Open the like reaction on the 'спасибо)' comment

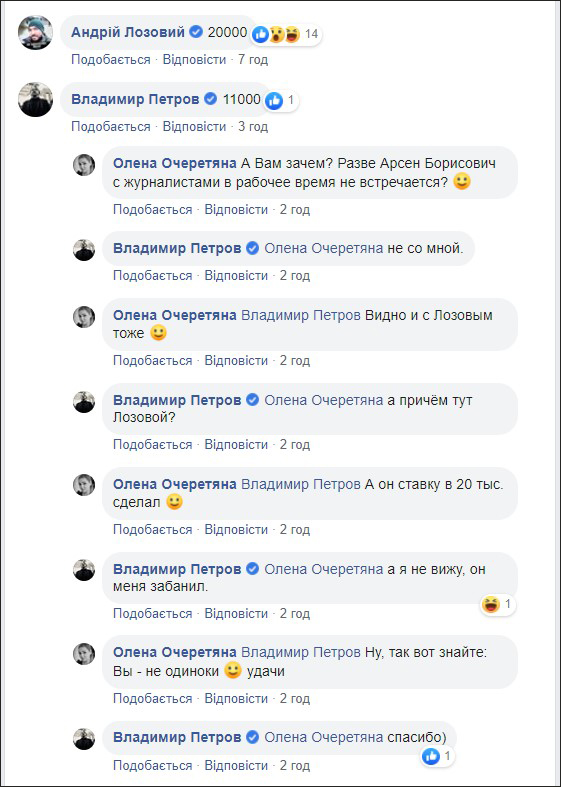[431, 756]
